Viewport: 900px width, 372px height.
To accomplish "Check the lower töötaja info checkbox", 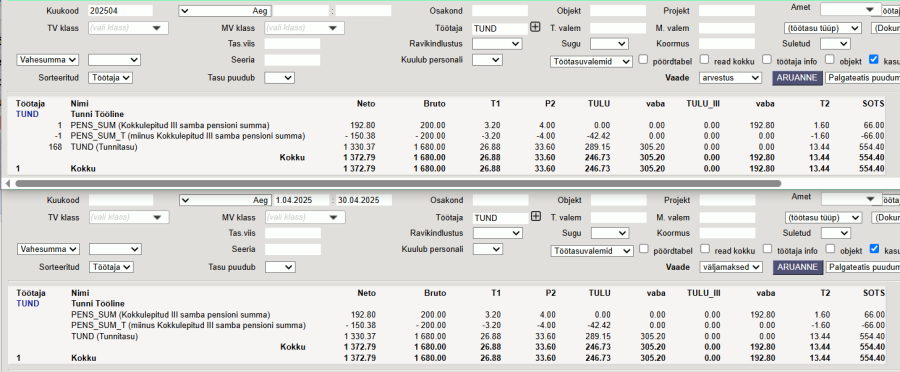I will click(767, 249).
